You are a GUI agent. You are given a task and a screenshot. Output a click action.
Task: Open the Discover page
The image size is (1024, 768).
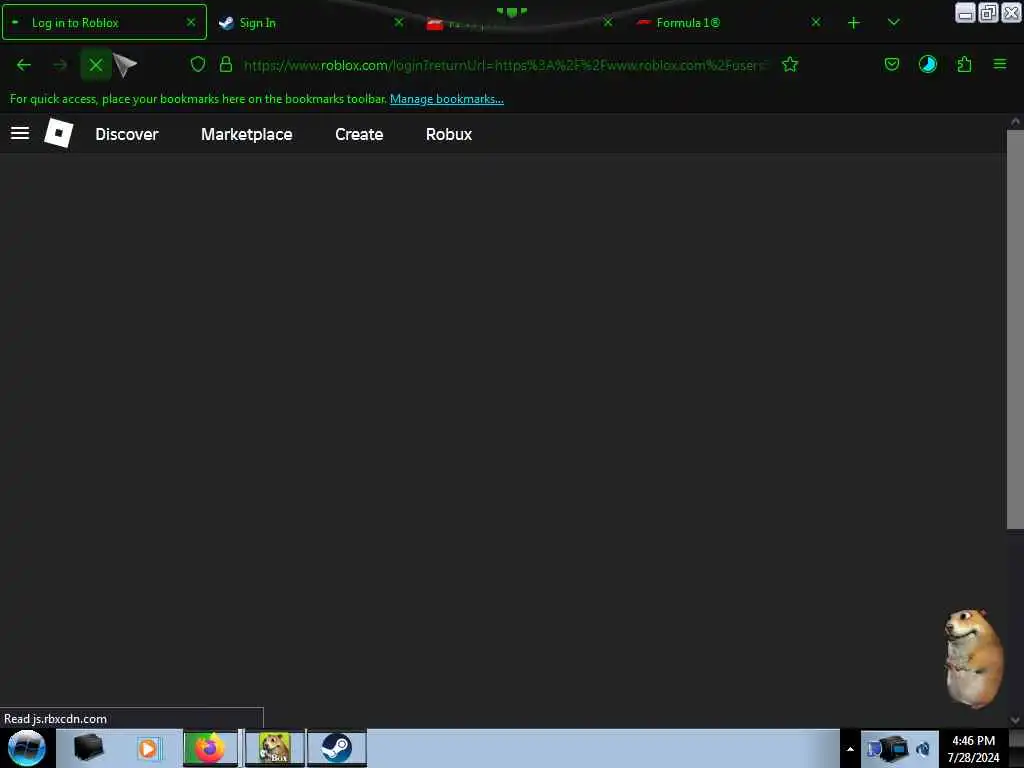(127, 135)
